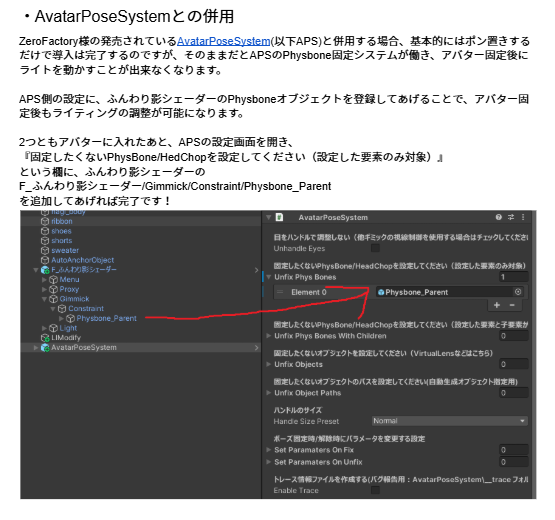The image size is (555, 520).
Task: Collapse the F_ふんわり影シェーダー tree node
Action: coord(36,270)
